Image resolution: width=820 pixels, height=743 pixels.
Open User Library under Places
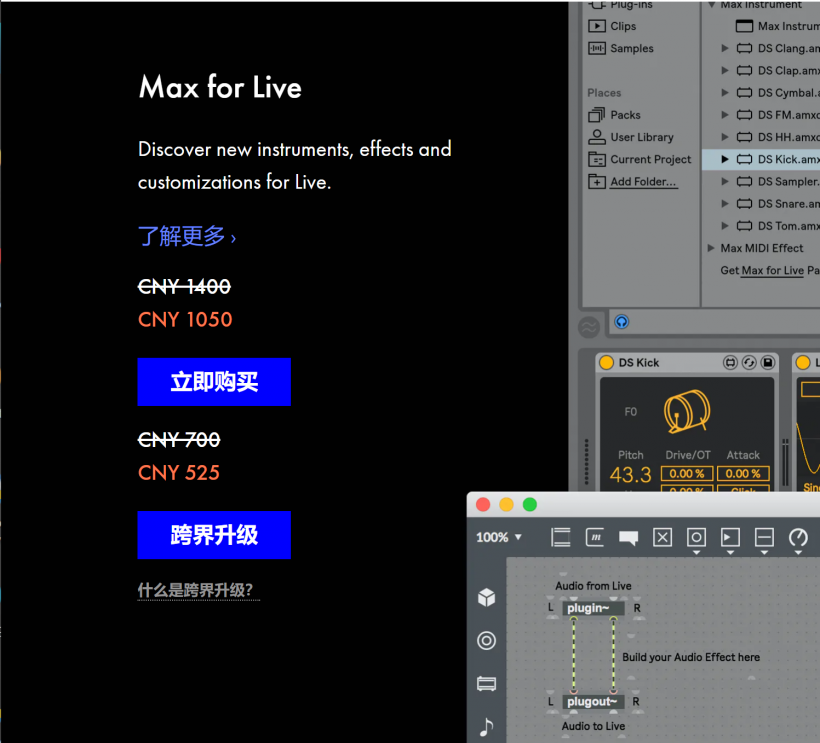[642, 137]
